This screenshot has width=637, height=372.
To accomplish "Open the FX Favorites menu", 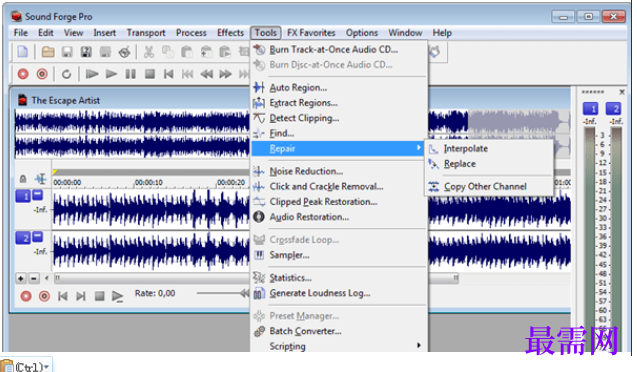I will point(311,32).
